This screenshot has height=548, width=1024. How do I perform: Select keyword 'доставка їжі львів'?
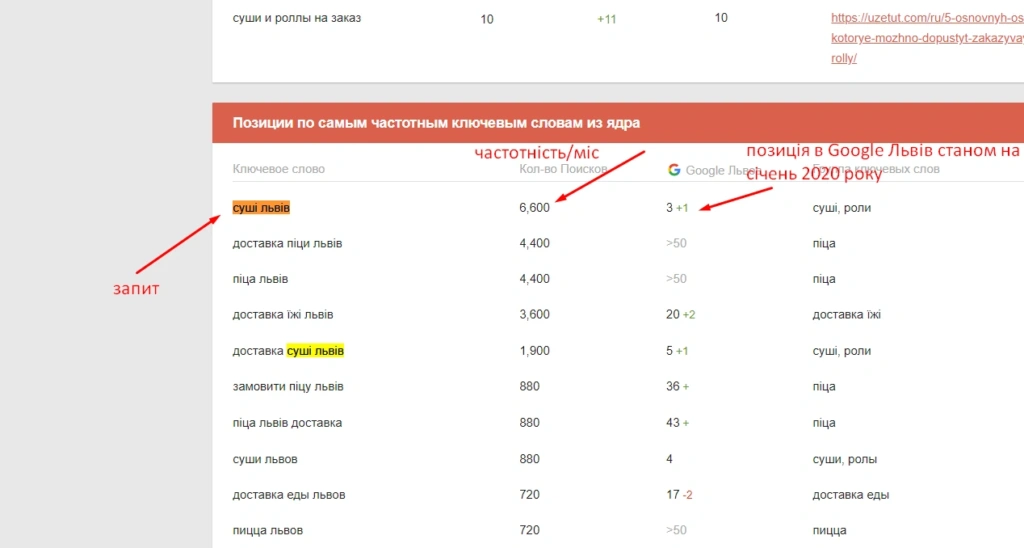pos(283,315)
